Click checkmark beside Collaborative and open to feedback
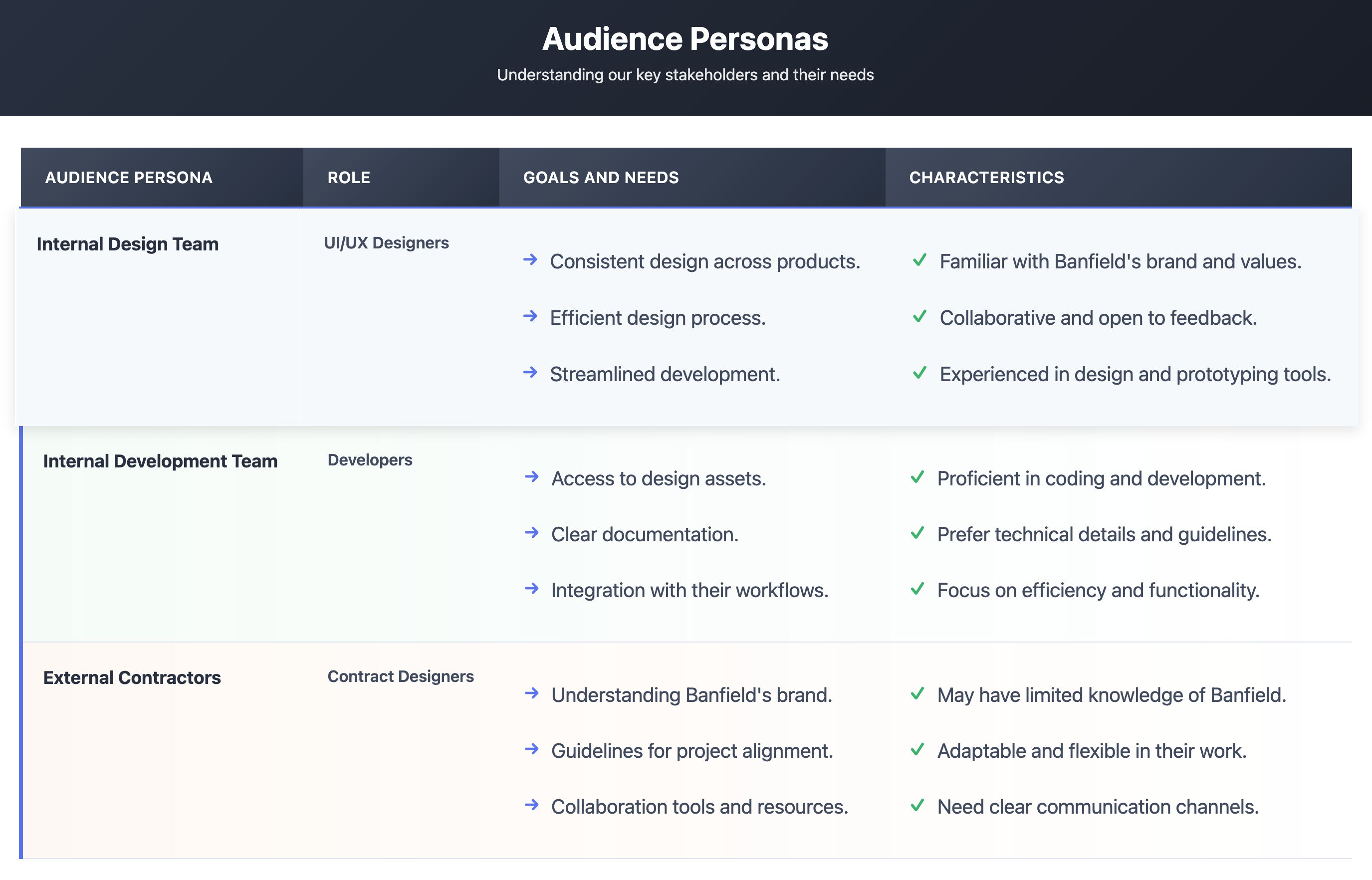Screen dimensions: 1372x880 [919, 316]
